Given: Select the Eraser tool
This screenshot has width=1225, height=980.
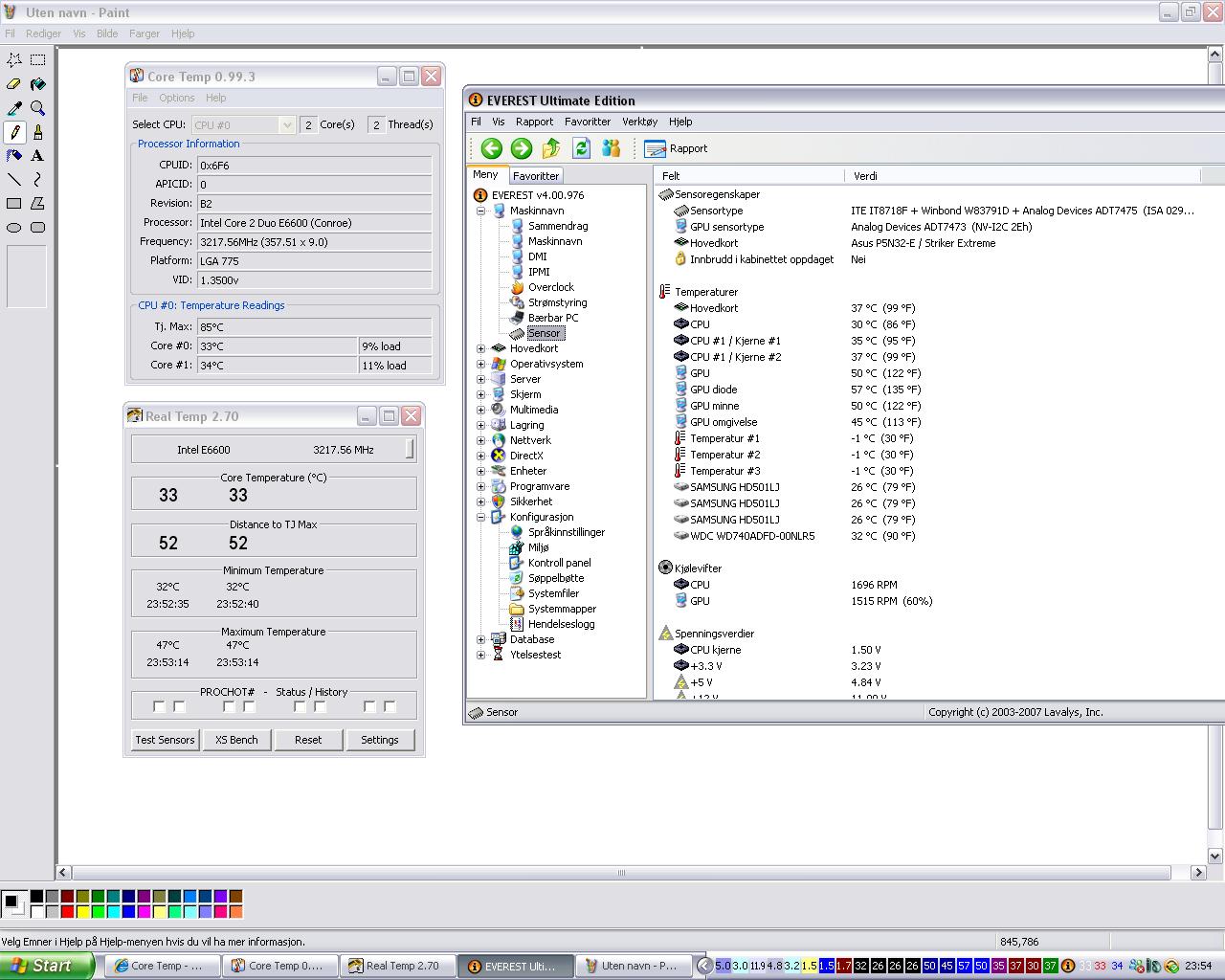Looking at the screenshot, I should coord(14,83).
